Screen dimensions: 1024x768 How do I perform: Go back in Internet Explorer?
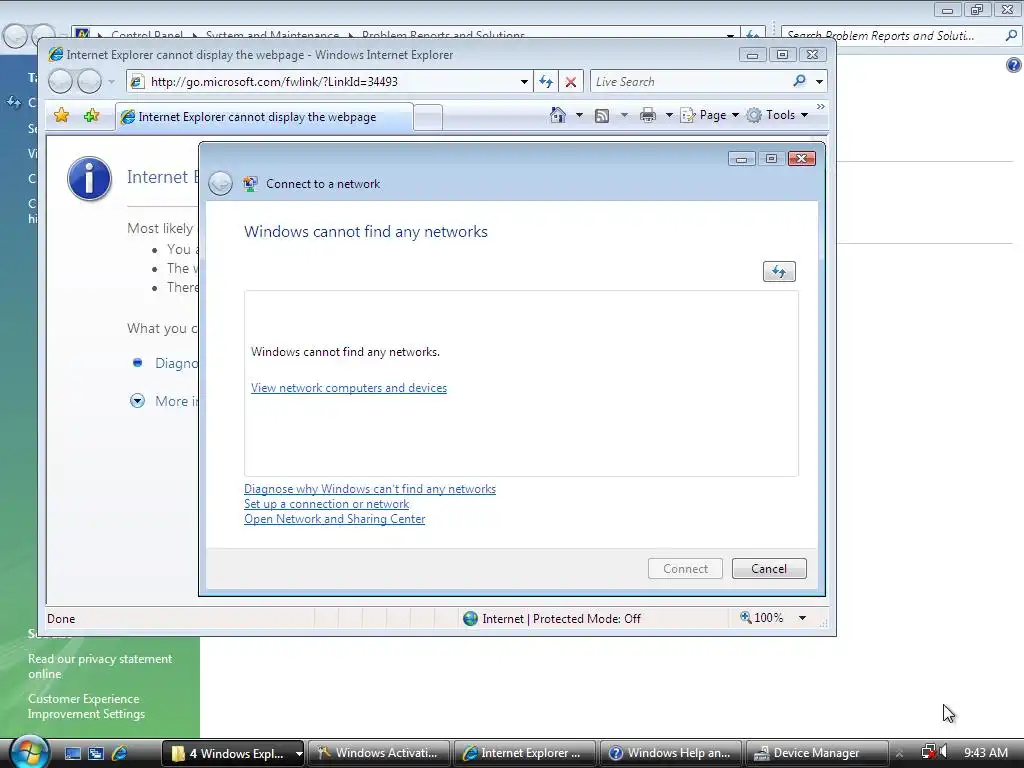pos(60,82)
